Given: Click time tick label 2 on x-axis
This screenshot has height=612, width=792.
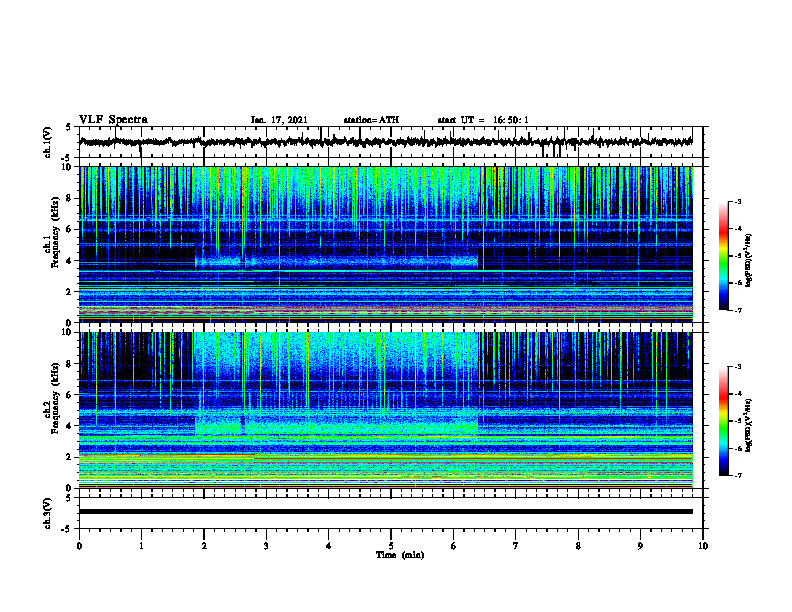Looking at the screenshot, I should click(204, 546).
